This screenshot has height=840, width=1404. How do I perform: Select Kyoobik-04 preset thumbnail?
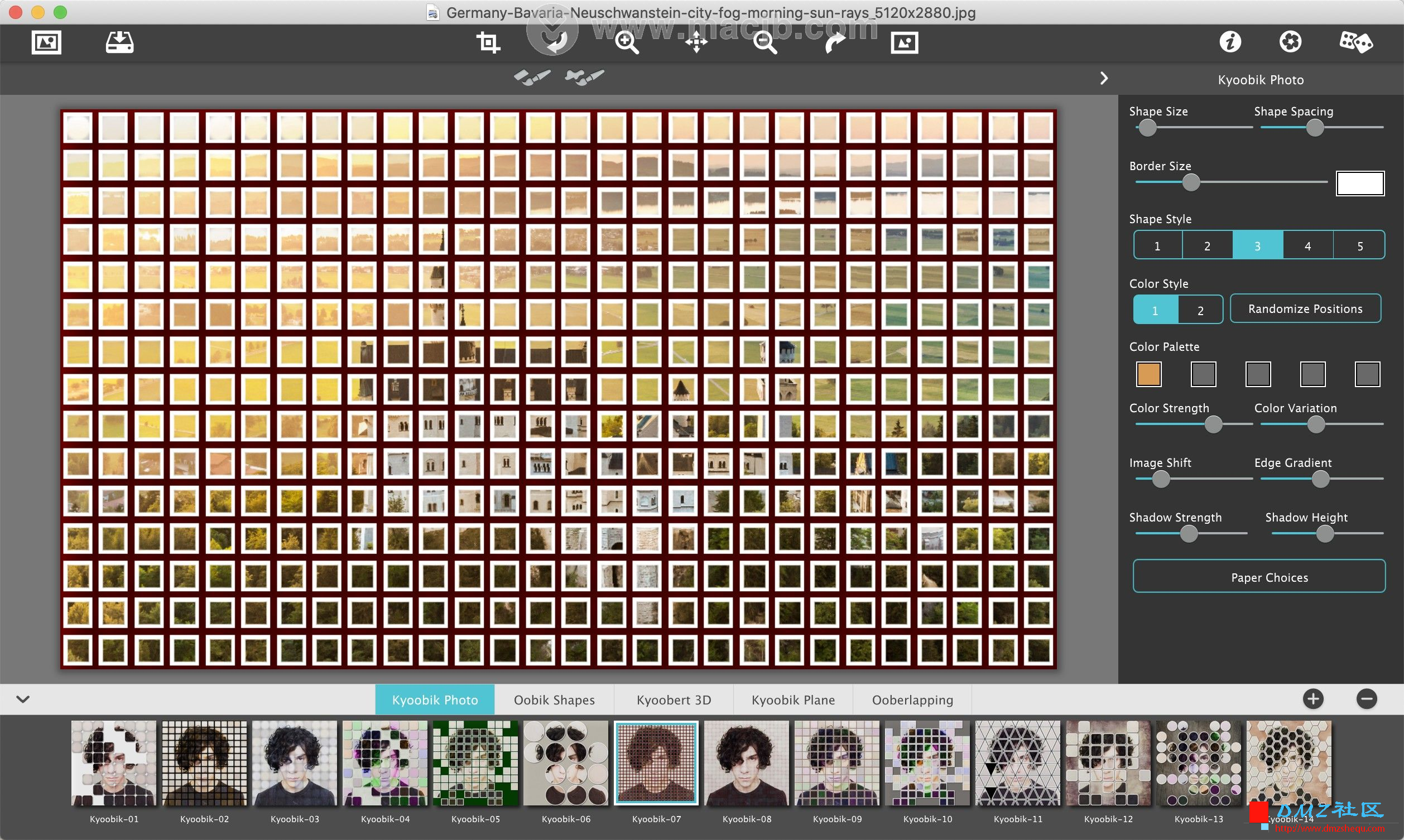(x=385, y=763)
